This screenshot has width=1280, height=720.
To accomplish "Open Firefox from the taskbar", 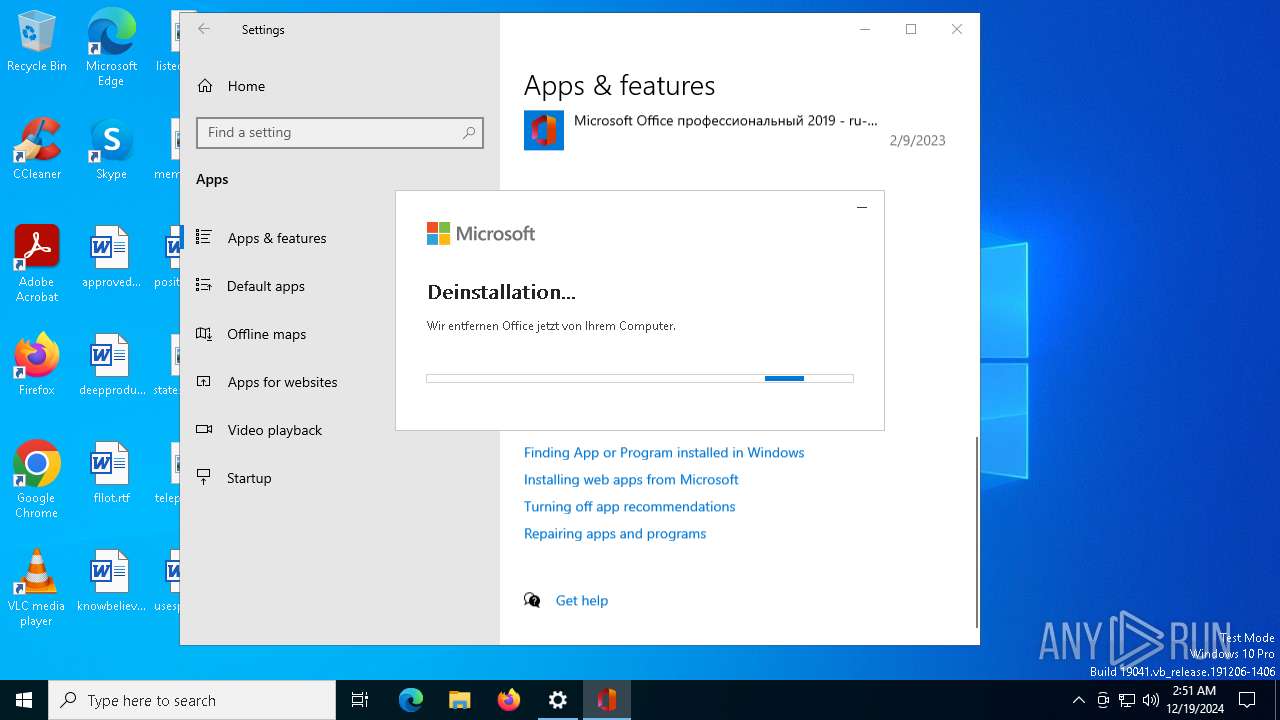I will click(x=509, y=700).
